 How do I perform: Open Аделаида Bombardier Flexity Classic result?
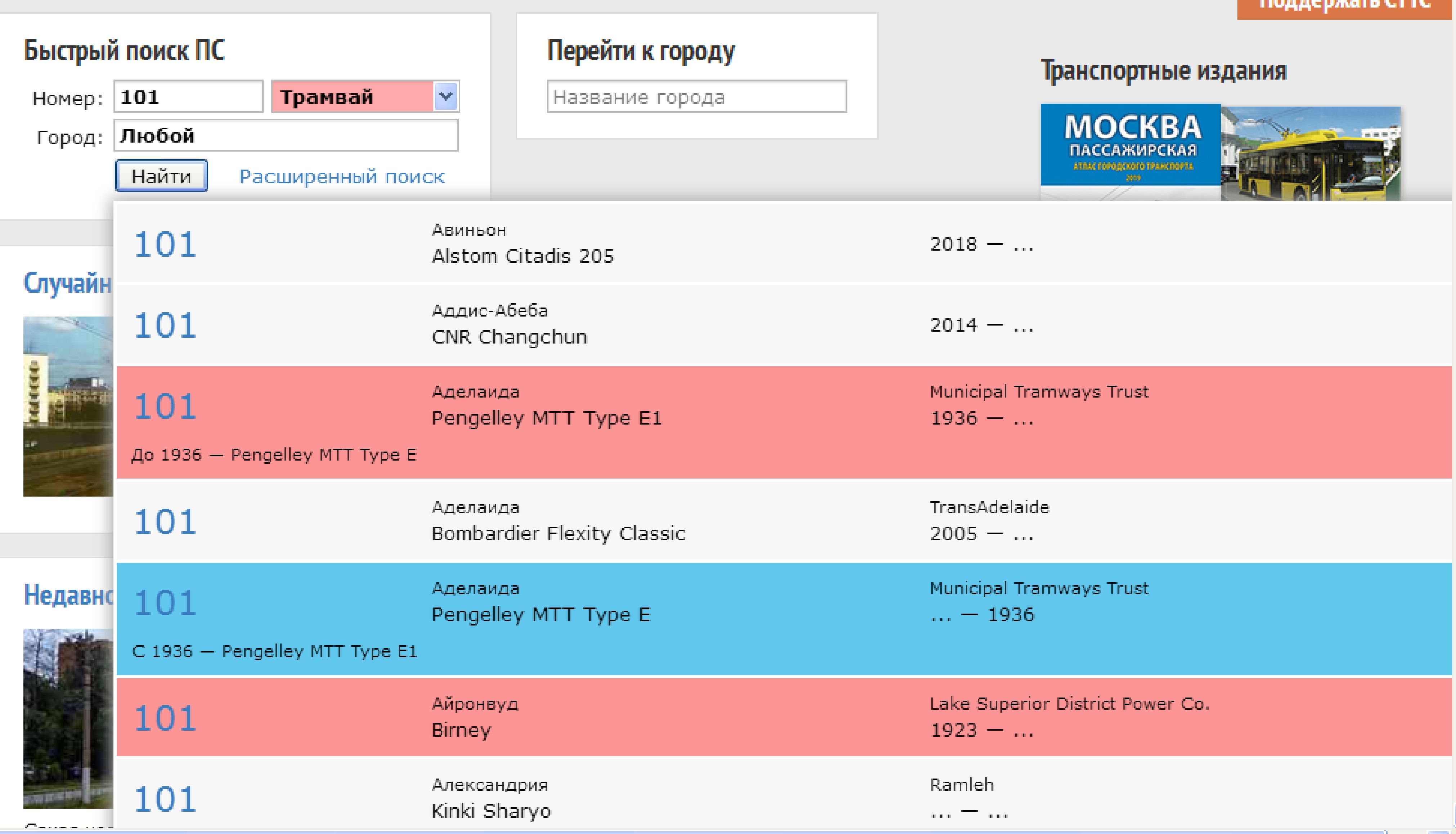click(x=558, y=533)
